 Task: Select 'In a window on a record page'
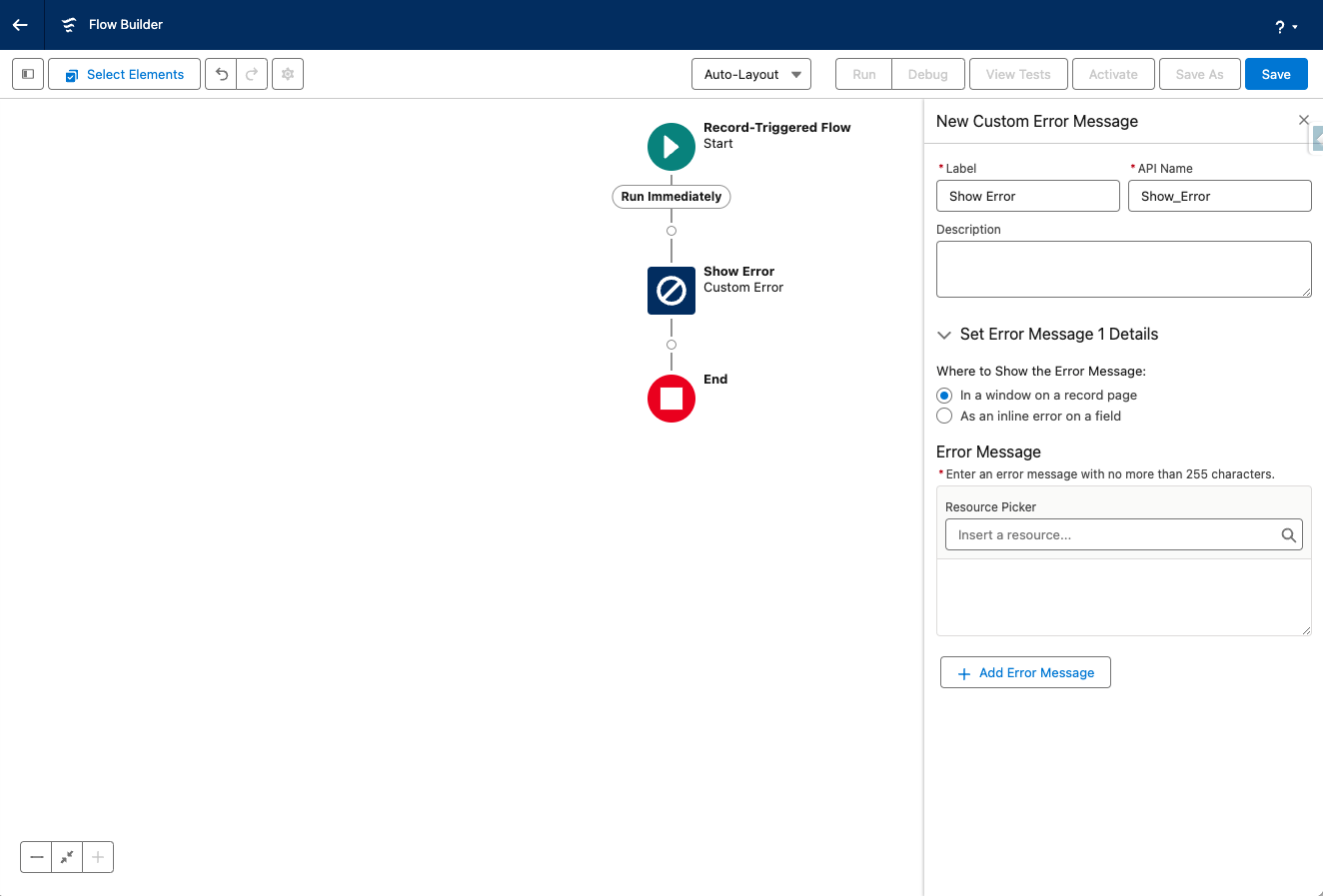944,395
